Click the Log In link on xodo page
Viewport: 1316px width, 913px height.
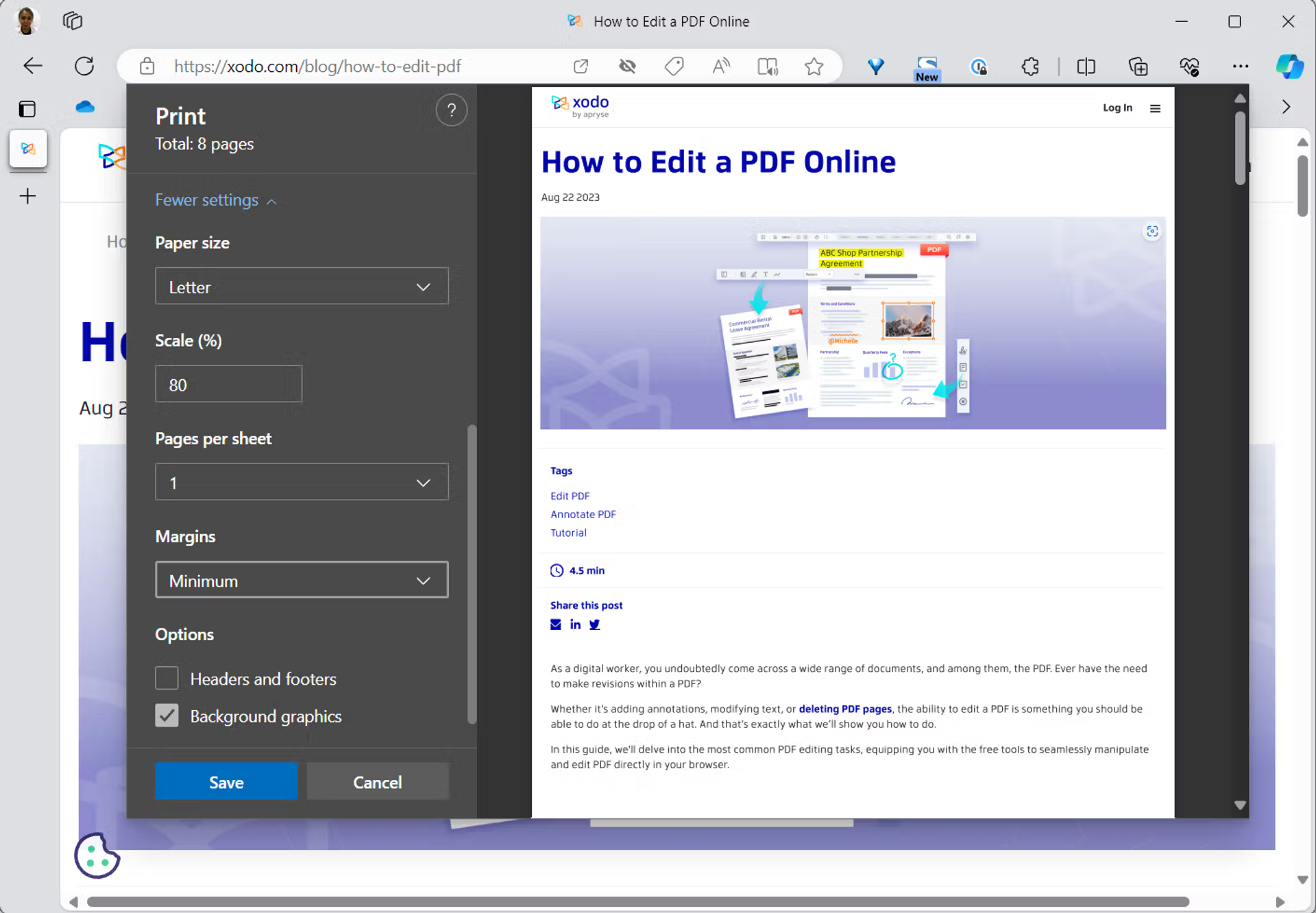(x=1117, y=108)
